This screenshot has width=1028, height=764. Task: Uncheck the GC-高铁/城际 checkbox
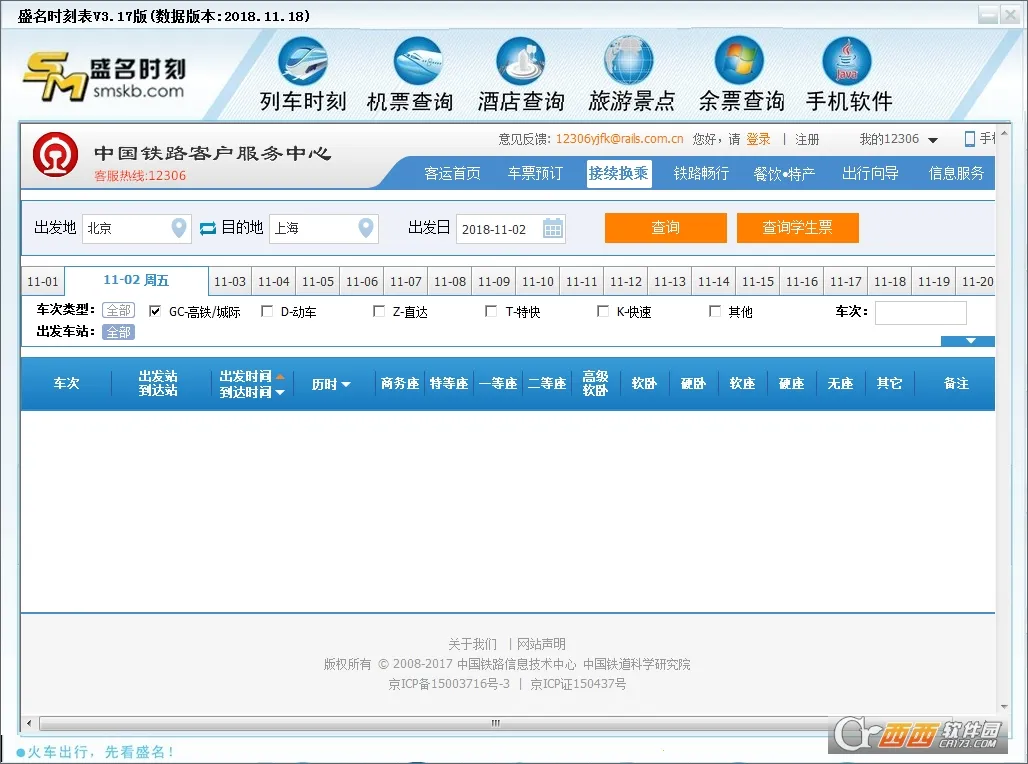tap(155, 311)
